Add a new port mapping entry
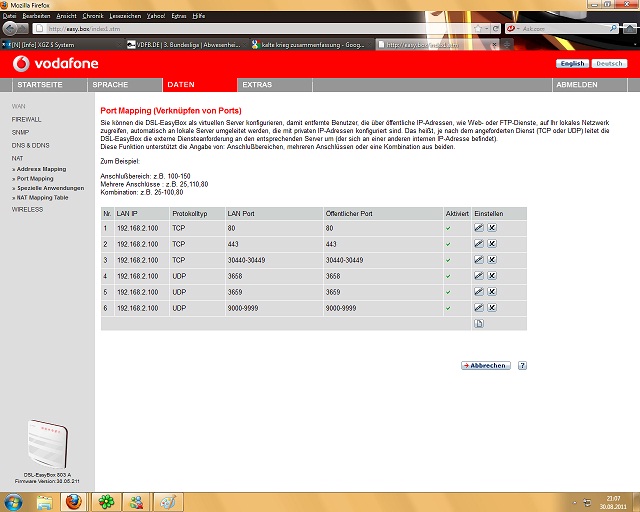This screenshot has width=640, height=512. (479, 323)
